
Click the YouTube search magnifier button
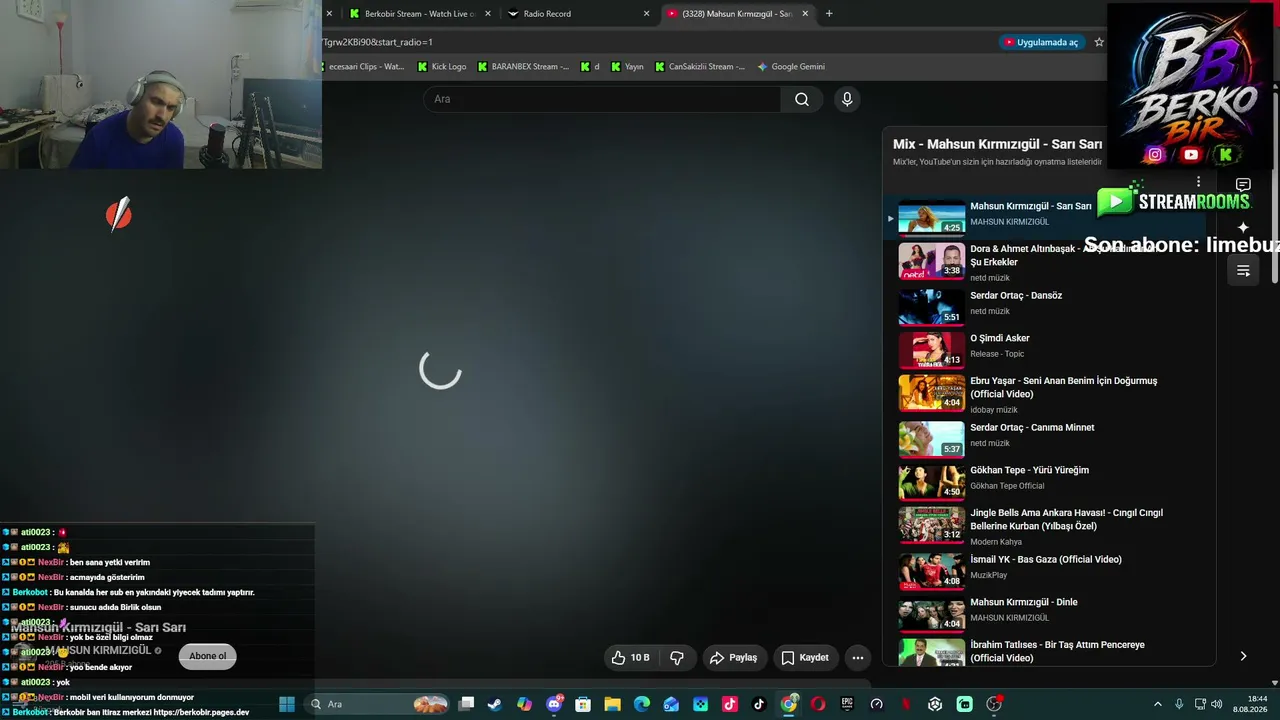pyautogui.click(x=801, y=99)
